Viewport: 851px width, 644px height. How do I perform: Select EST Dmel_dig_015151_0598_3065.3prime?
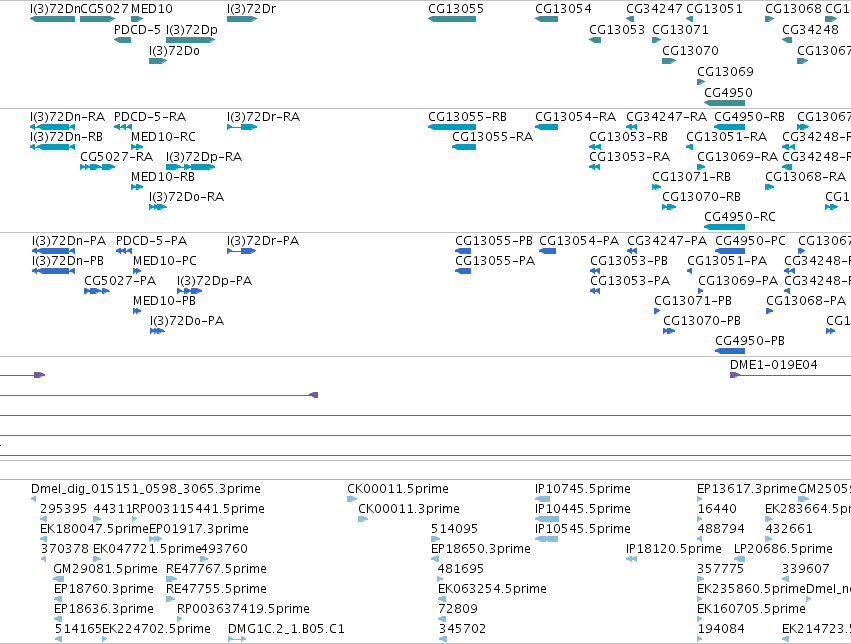click(x=146, y=489)
